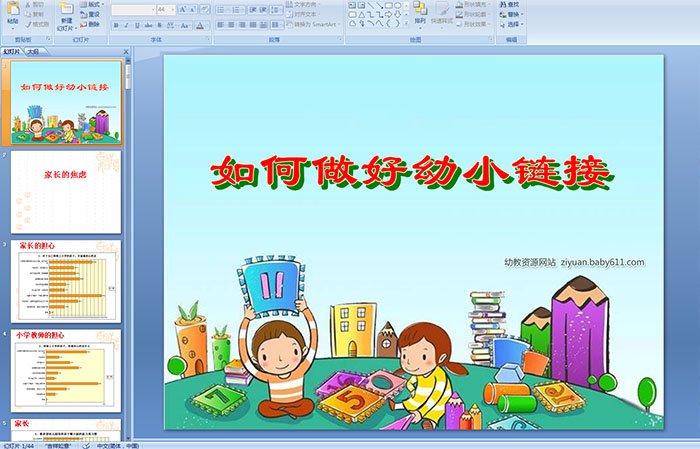Click the spell check status icon
This screenshot has width=700, height=449.
coord(86,445)
